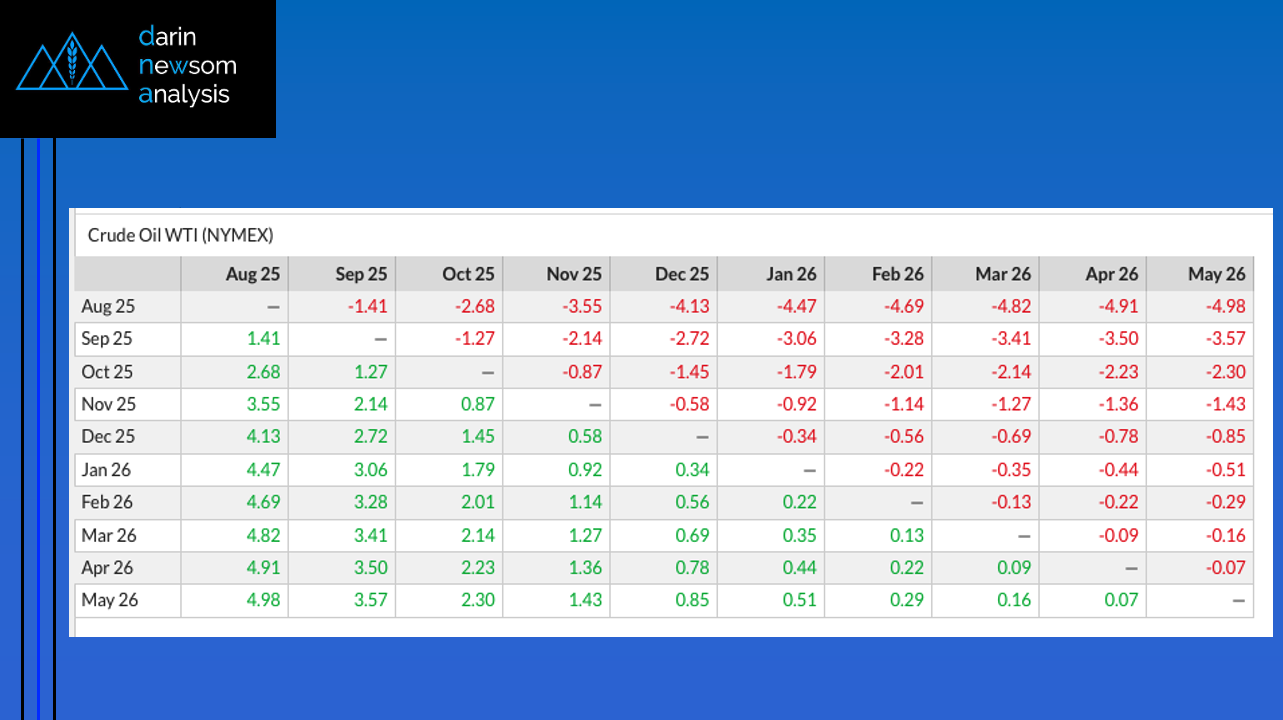Click the 0.34 cell in Jan 26 row
This screenshot has height=720, width=1283.
[691, 470]
